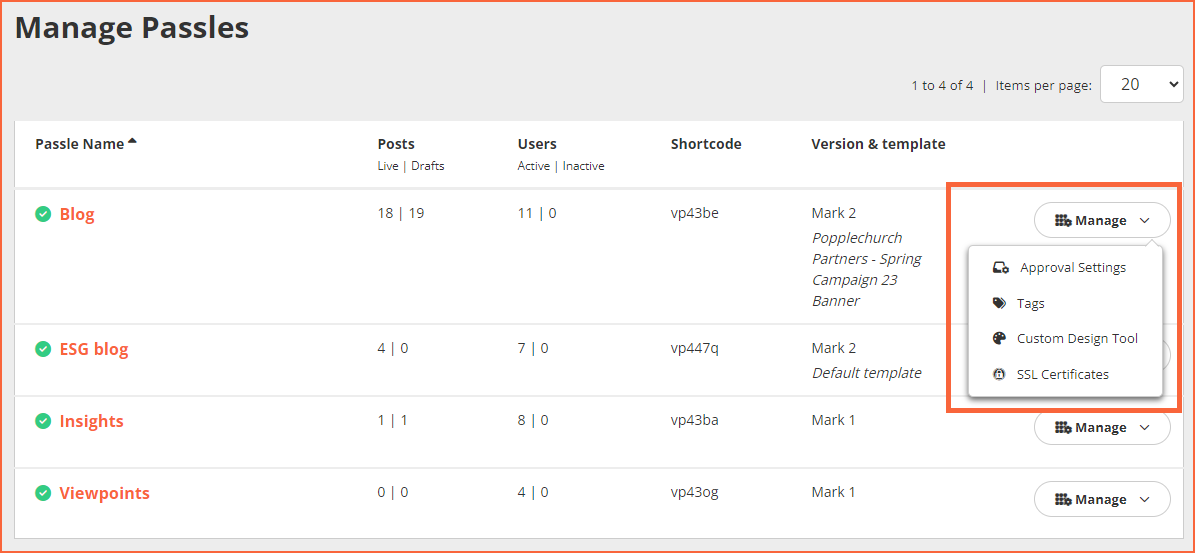This screenshot has width=1195, height=553.
Task: Click the green check icon beside Blog
Action: point(43,214)
